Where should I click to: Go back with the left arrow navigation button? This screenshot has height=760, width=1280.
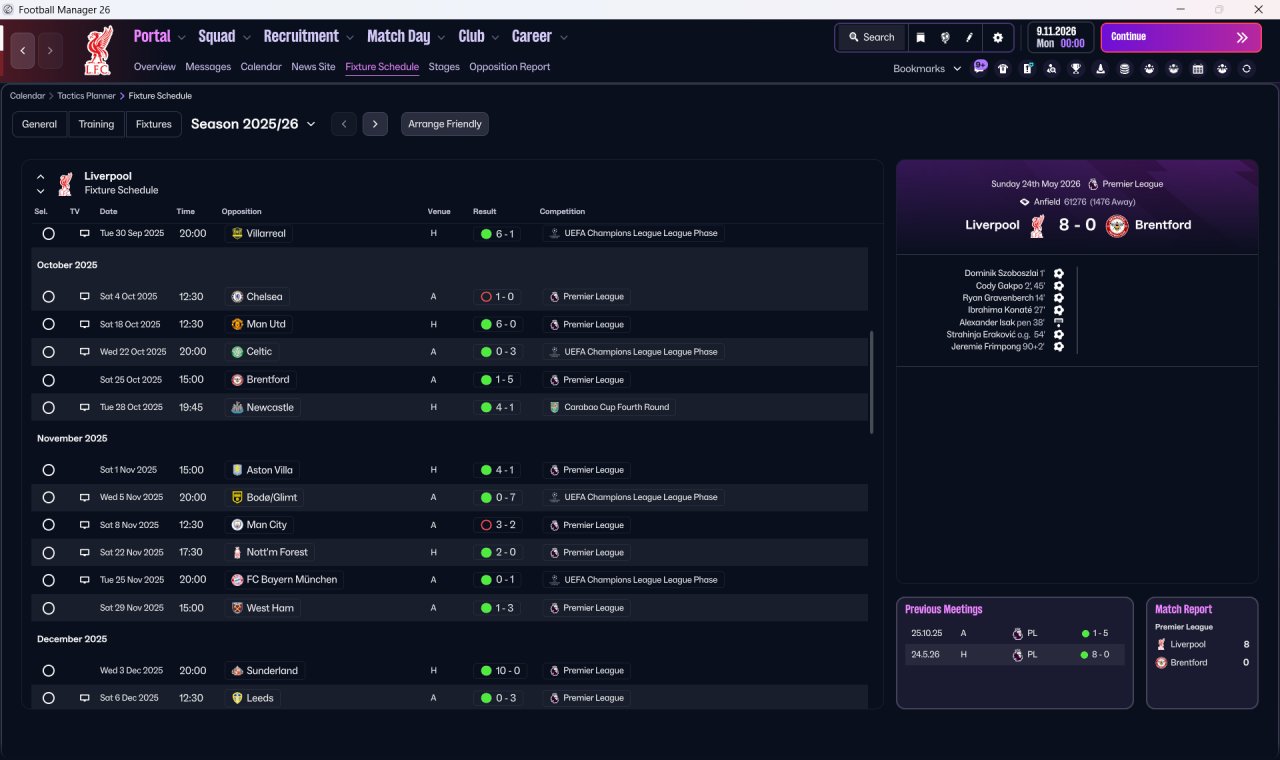click(x=23, y=51)
